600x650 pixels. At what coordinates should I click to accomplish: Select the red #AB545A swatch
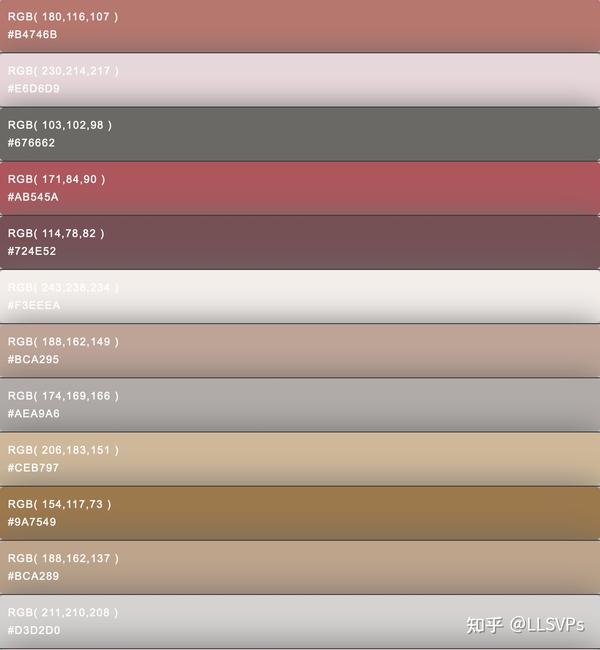[x=300, y=188]
